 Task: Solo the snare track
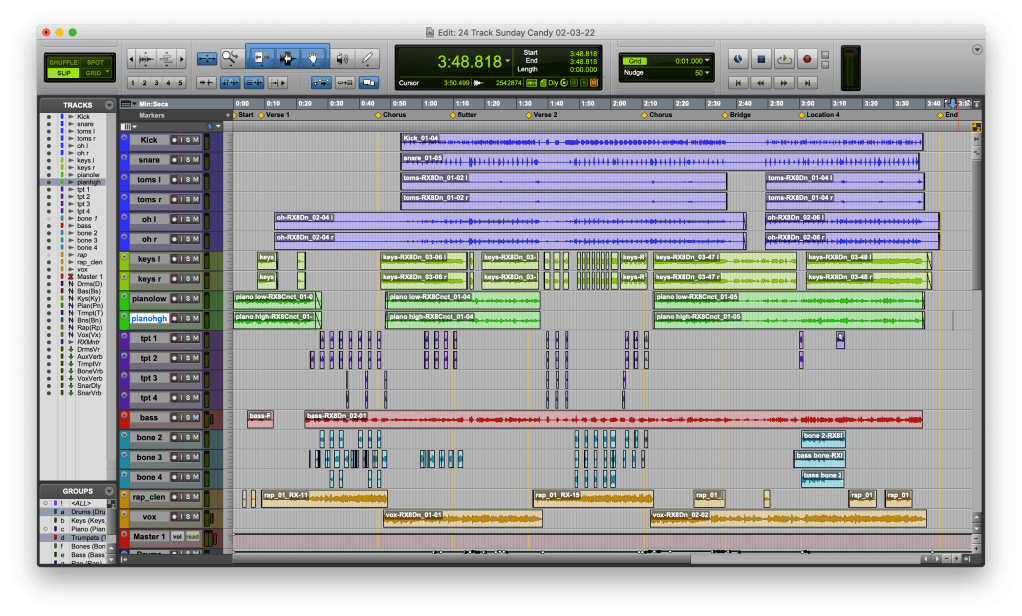point(186,160)
